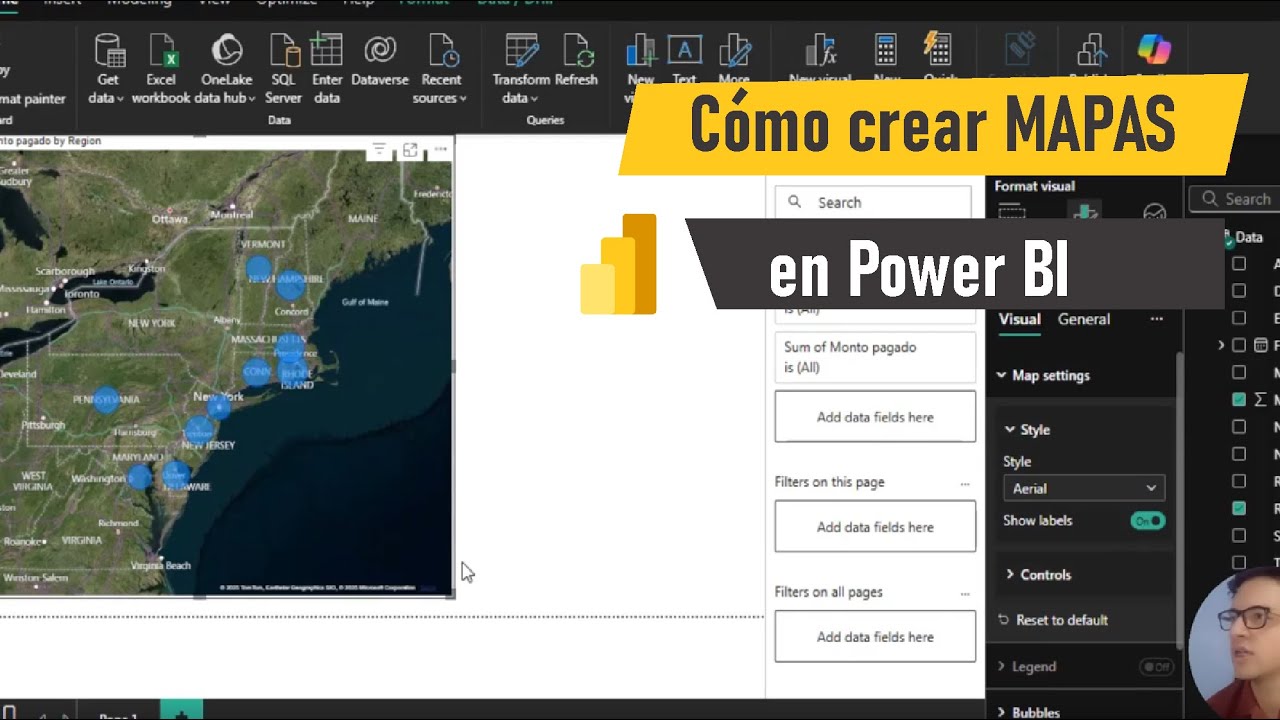Click the Format pane vertical scrollbar
The height and width of the screenshot is (720, 1280).
[x=1179, y=500]
